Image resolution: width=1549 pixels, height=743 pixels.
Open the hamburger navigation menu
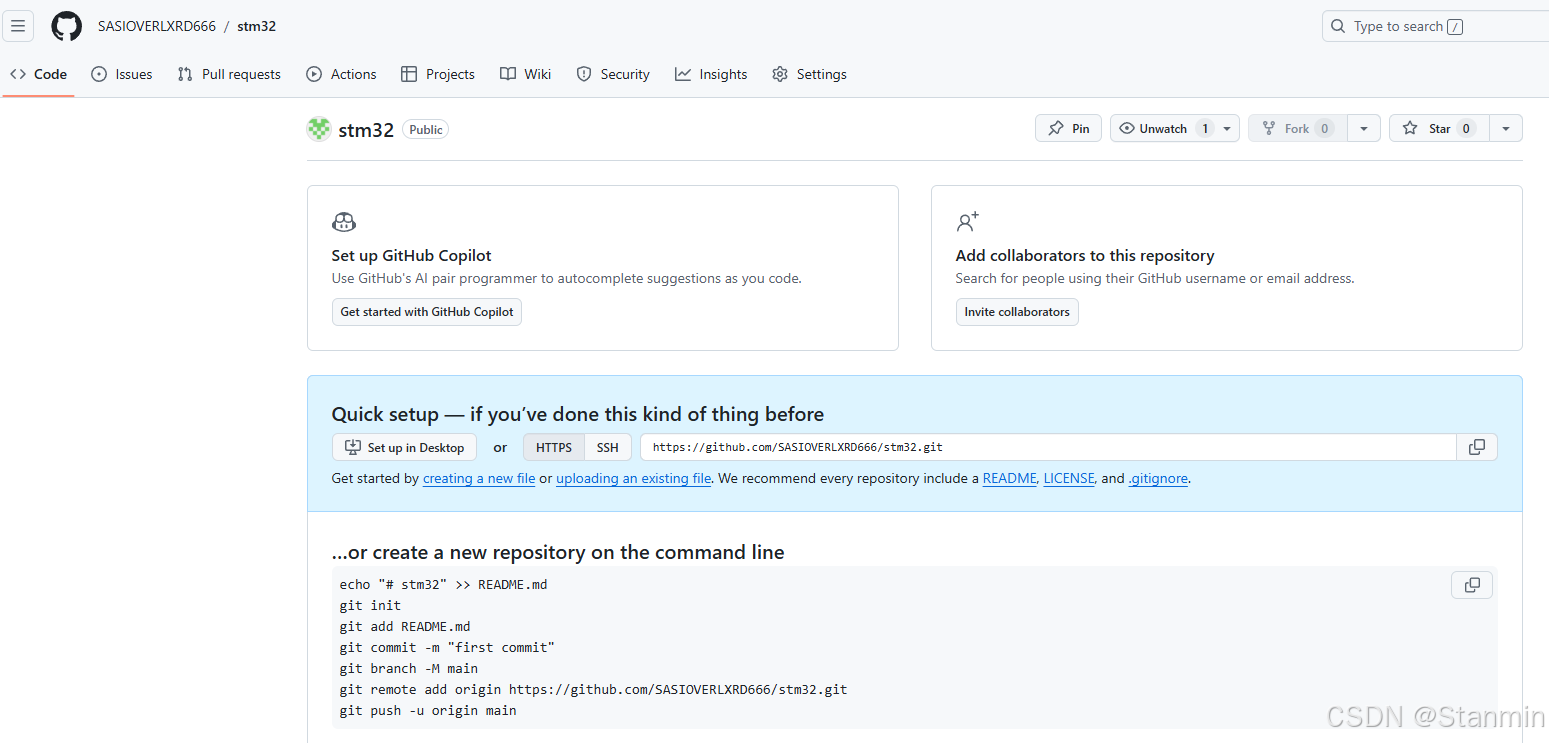click(18, 26)
